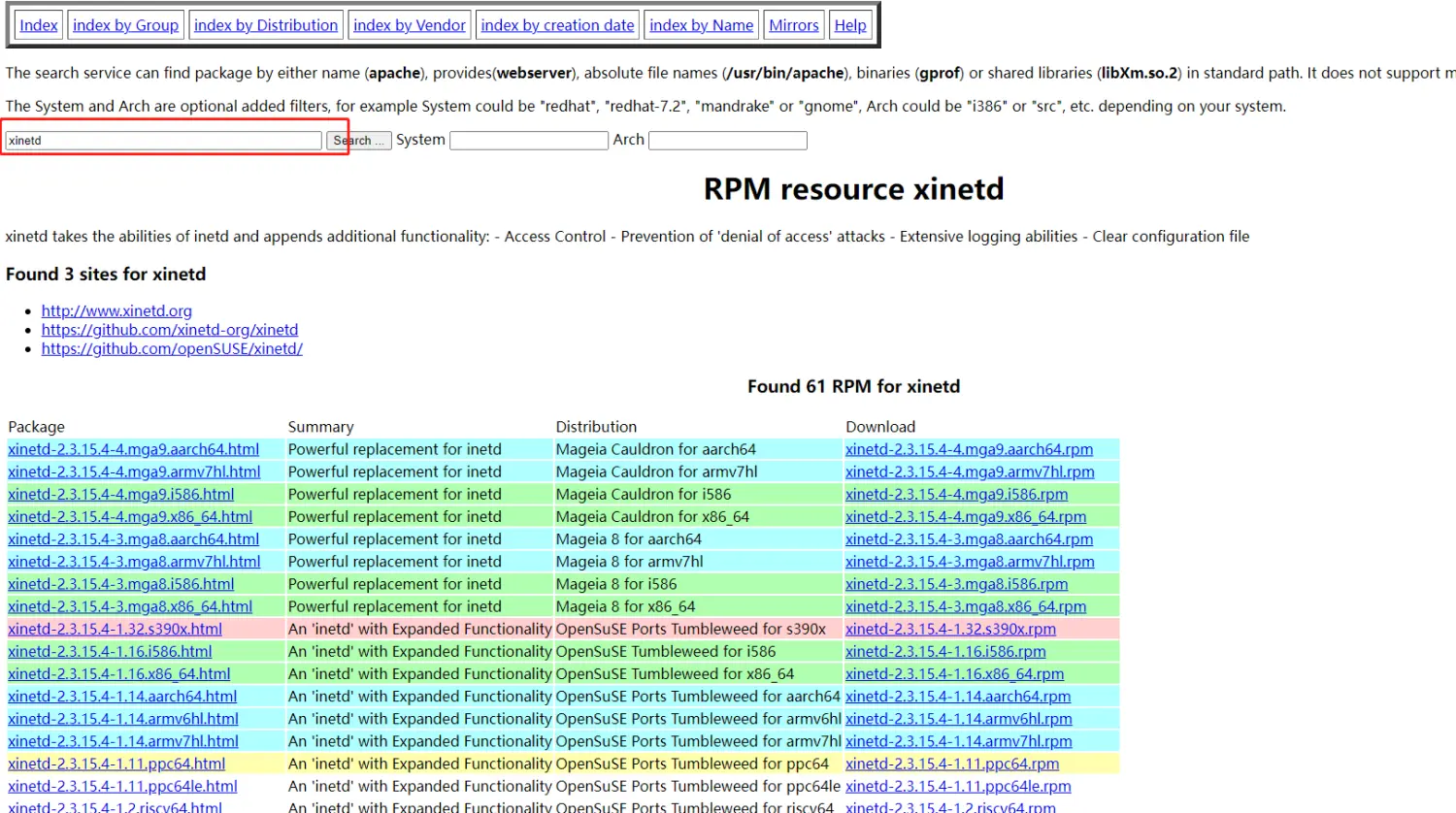This screenshot has width=1456, height=813.
Task: Open index by Group link
Action: (x=125, y=25)
